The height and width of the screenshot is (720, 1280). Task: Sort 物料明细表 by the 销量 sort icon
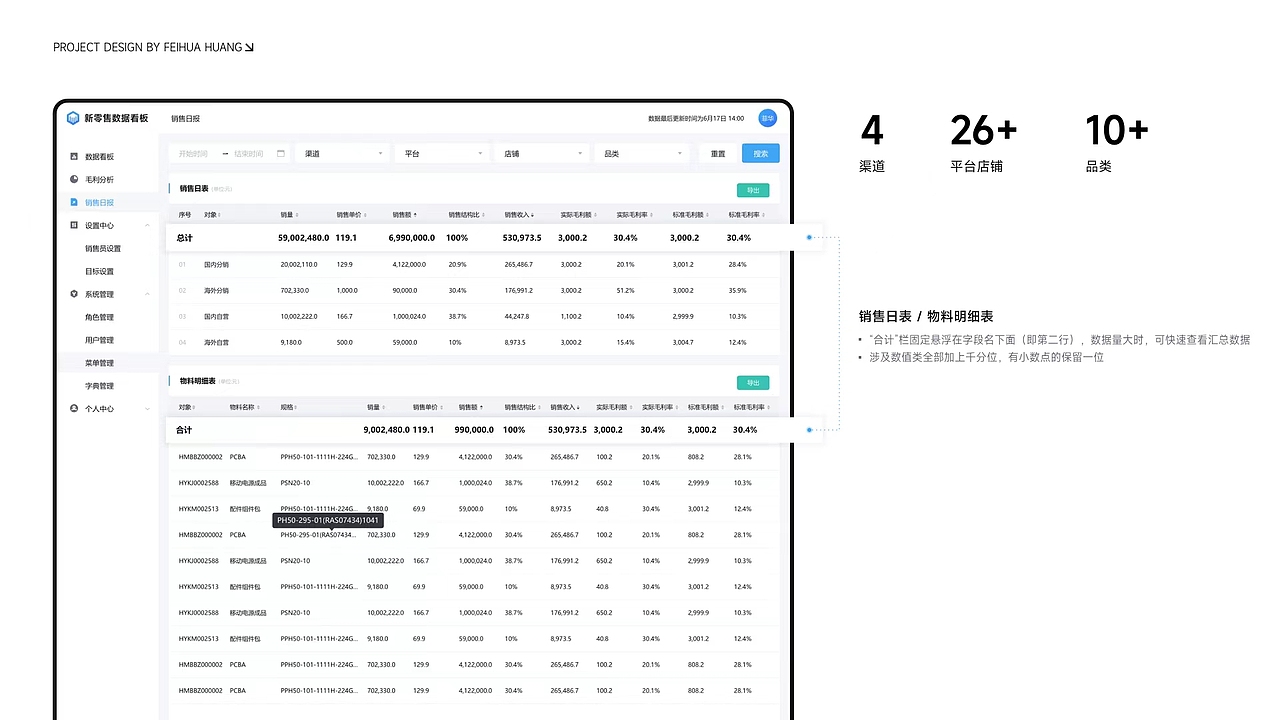pos(382,408)
